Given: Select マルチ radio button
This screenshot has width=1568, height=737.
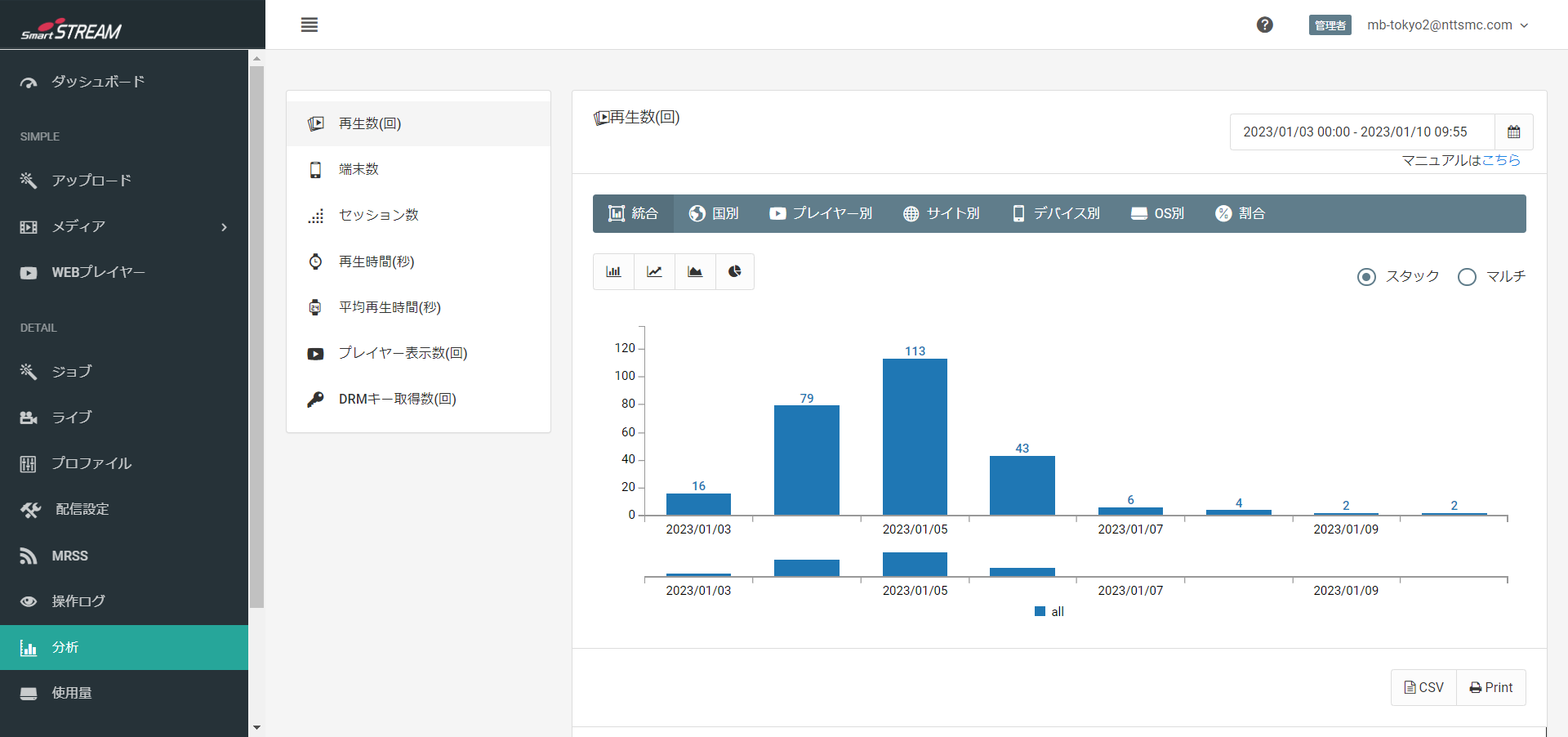Looking at the screenshot, I should click(x=1467, y=277).
